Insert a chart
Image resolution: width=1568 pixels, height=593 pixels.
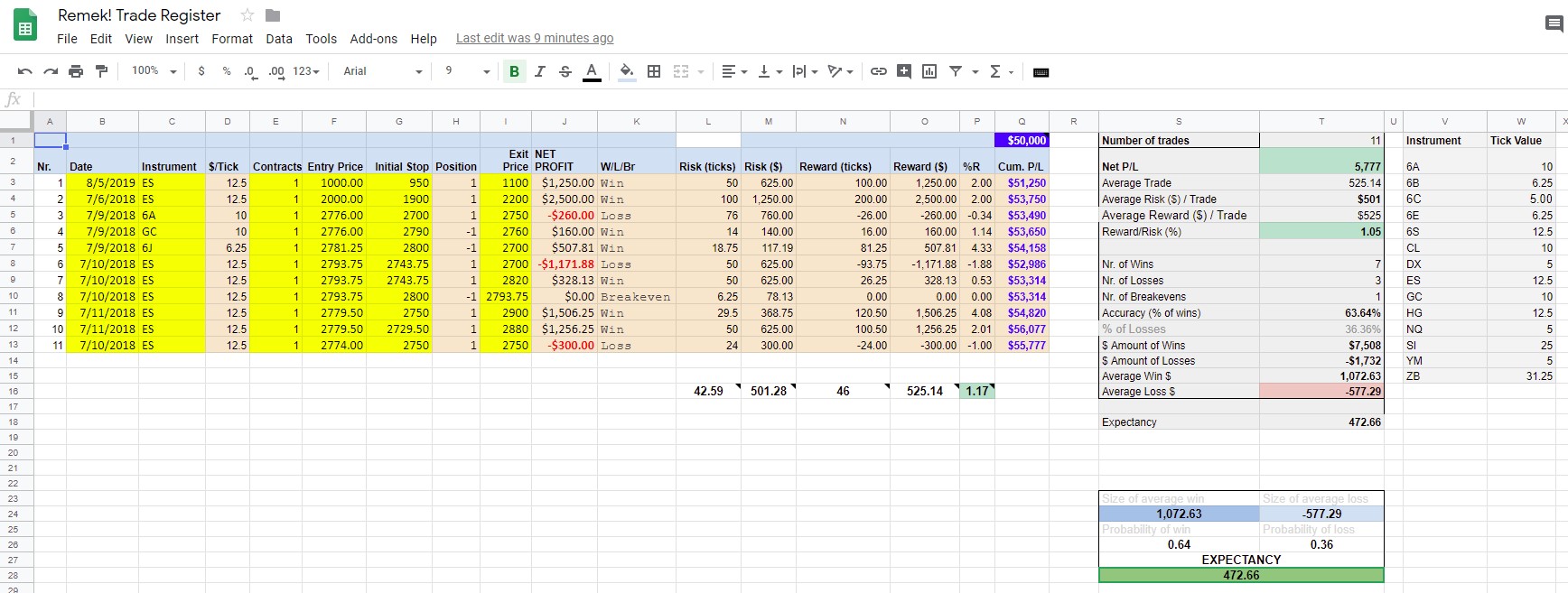click(x=929, y=71)
